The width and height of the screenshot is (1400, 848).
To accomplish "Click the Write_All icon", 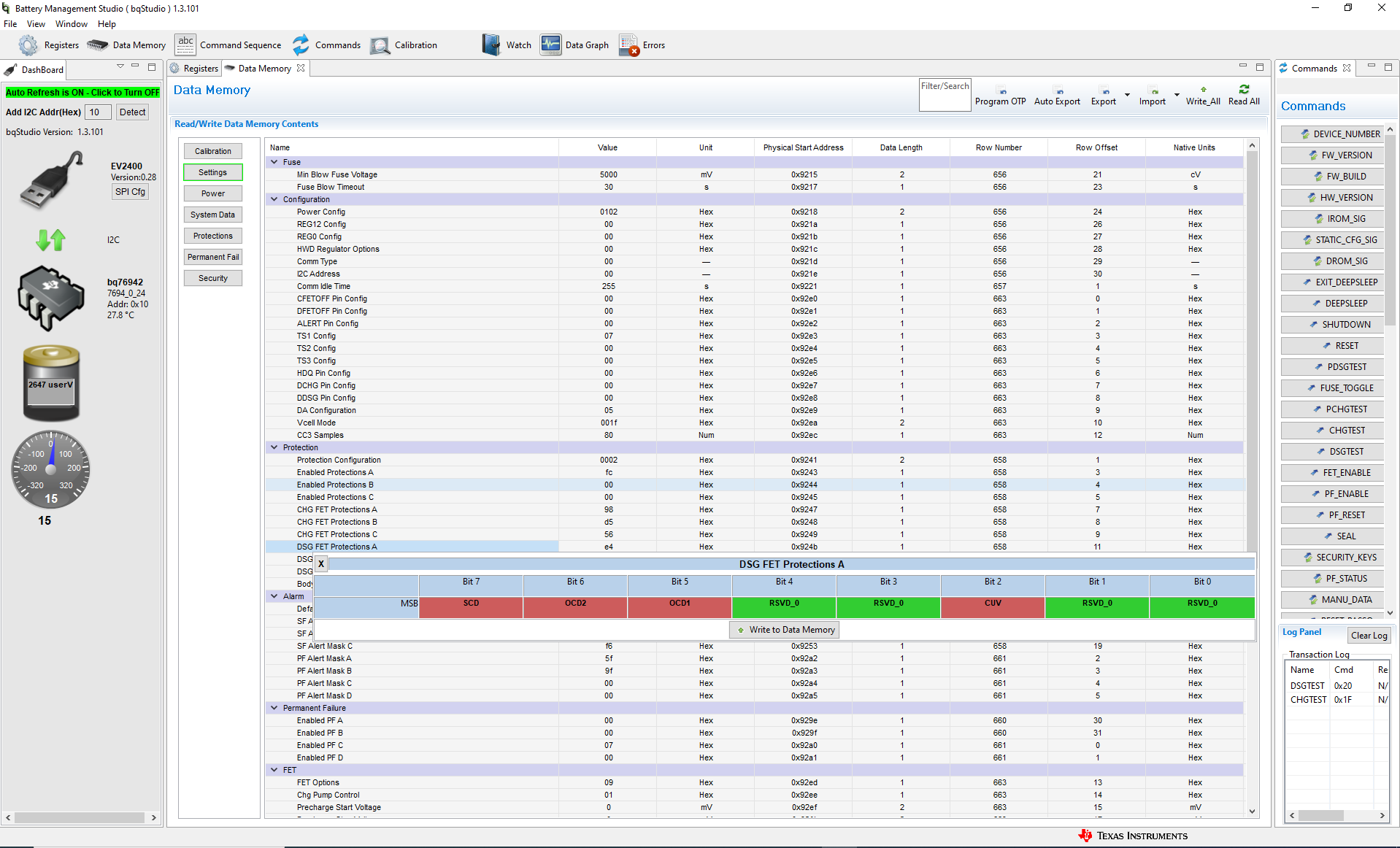I will pyautogui.click(x=1204, y=90).
